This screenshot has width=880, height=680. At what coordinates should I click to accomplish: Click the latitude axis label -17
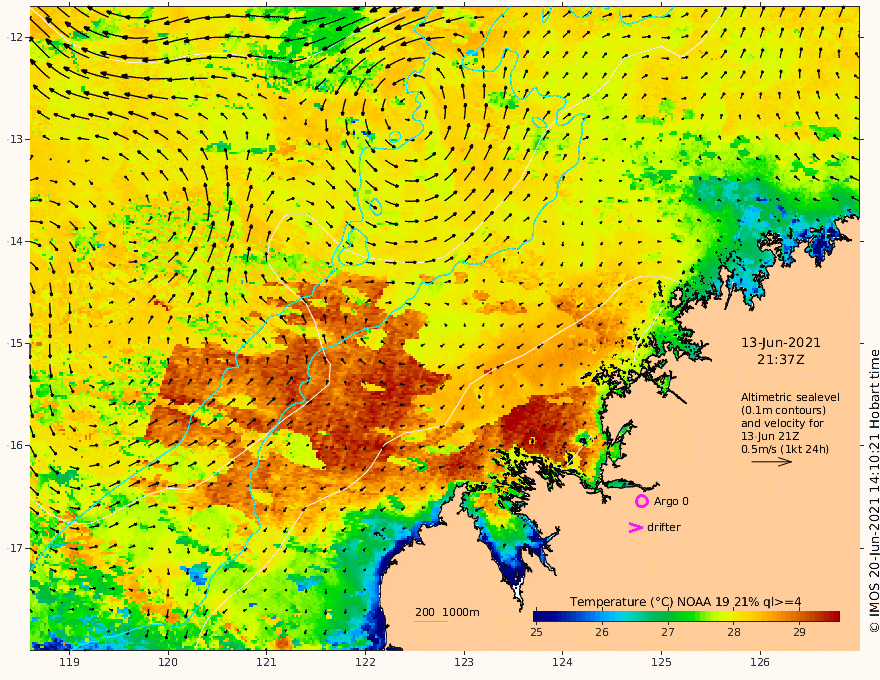[15, 548]
